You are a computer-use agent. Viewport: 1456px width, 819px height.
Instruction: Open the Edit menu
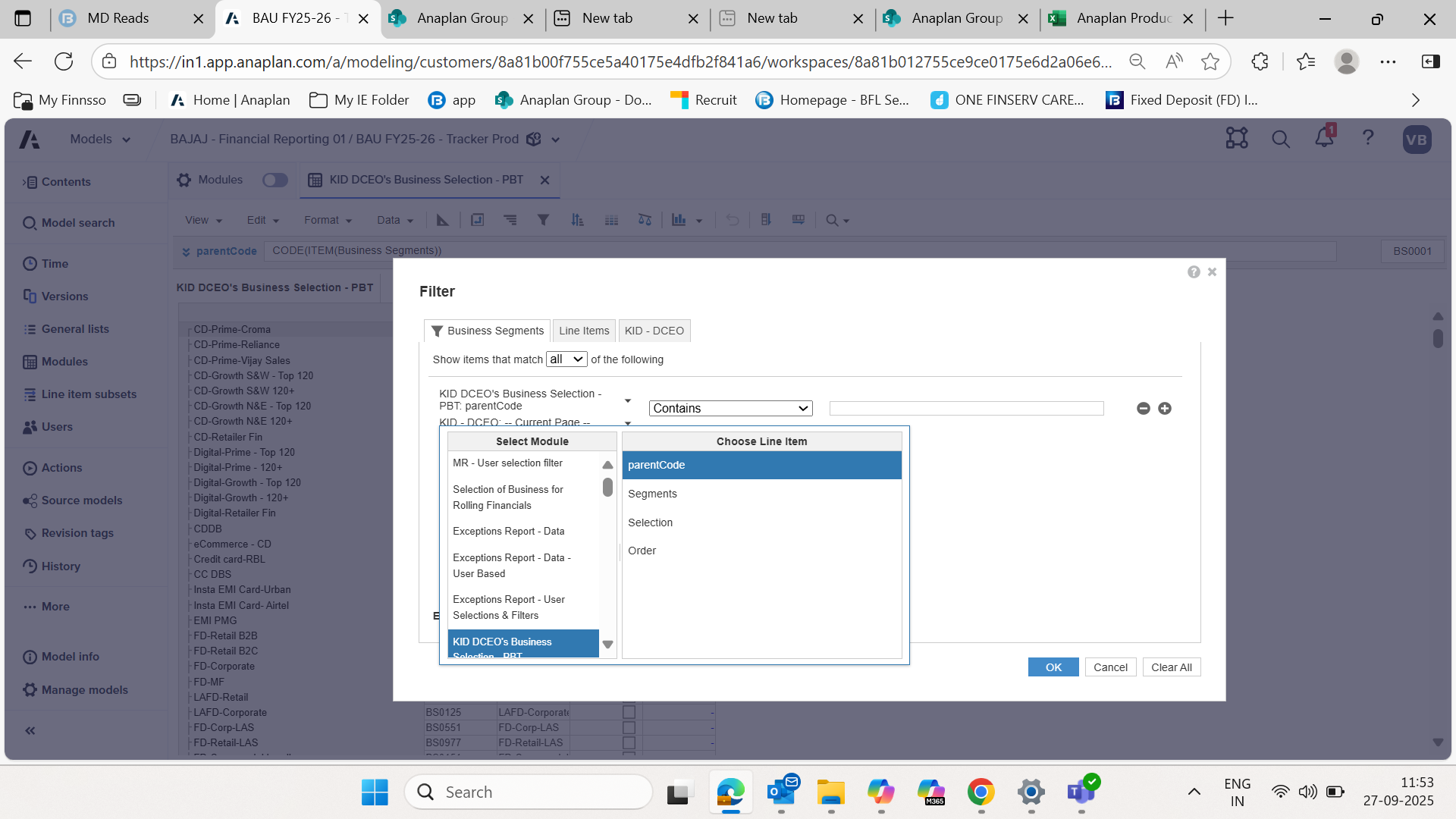click(263, 220)
